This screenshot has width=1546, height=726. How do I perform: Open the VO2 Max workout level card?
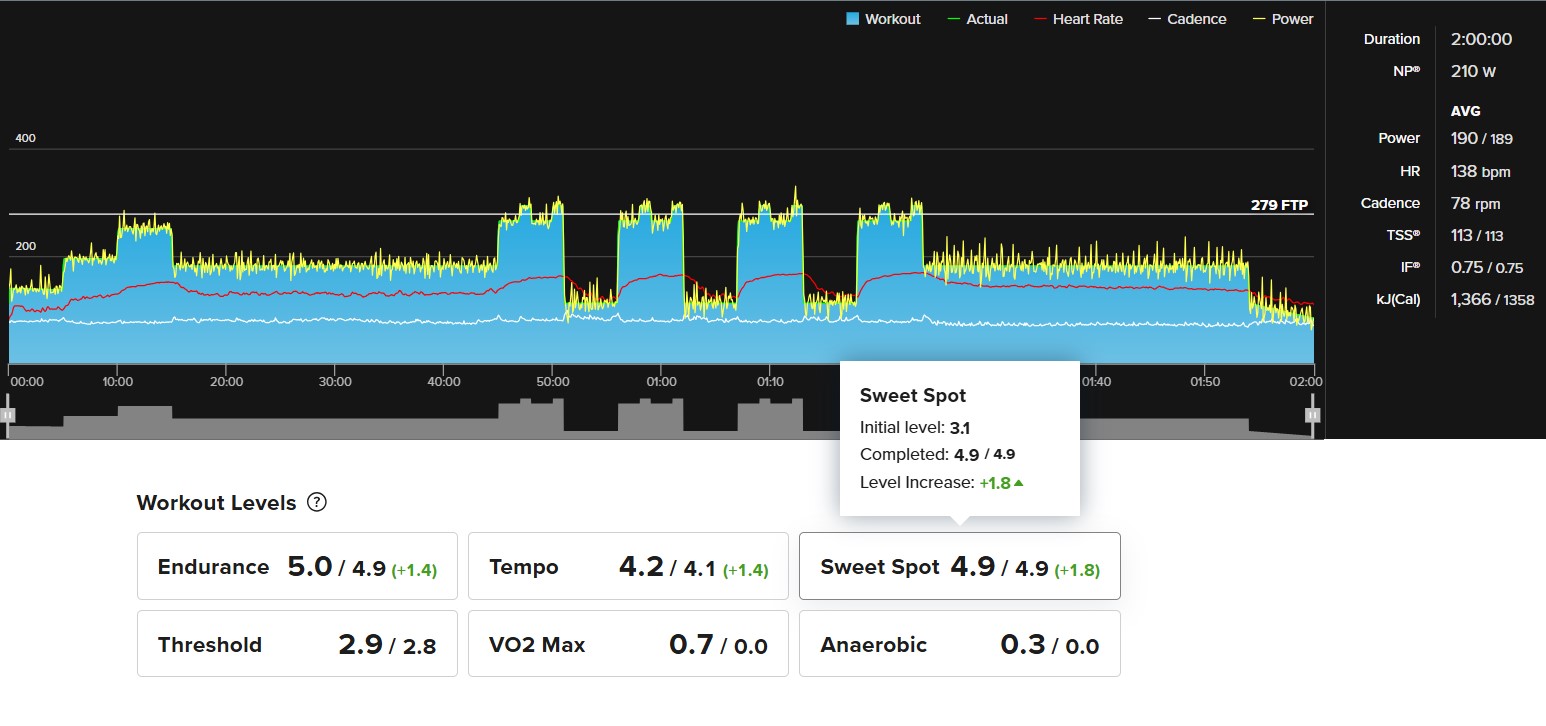628,644
